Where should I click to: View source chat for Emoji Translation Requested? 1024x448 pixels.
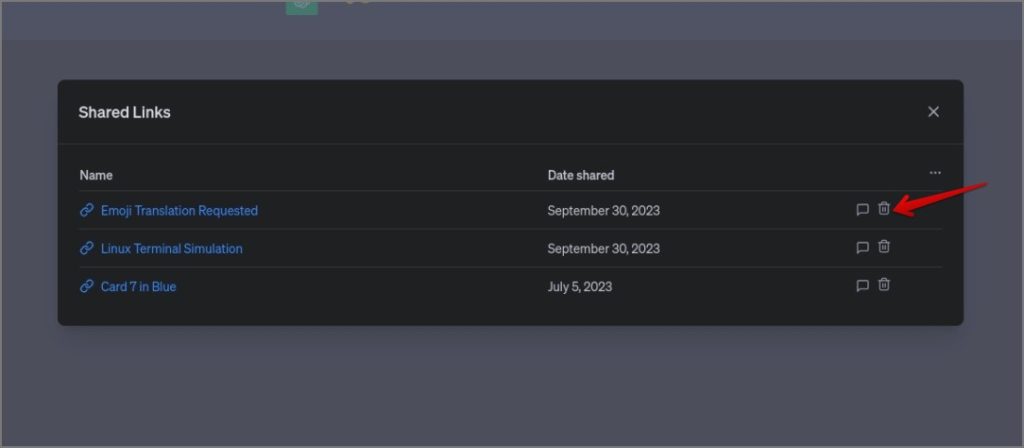[x=862, y=210]
